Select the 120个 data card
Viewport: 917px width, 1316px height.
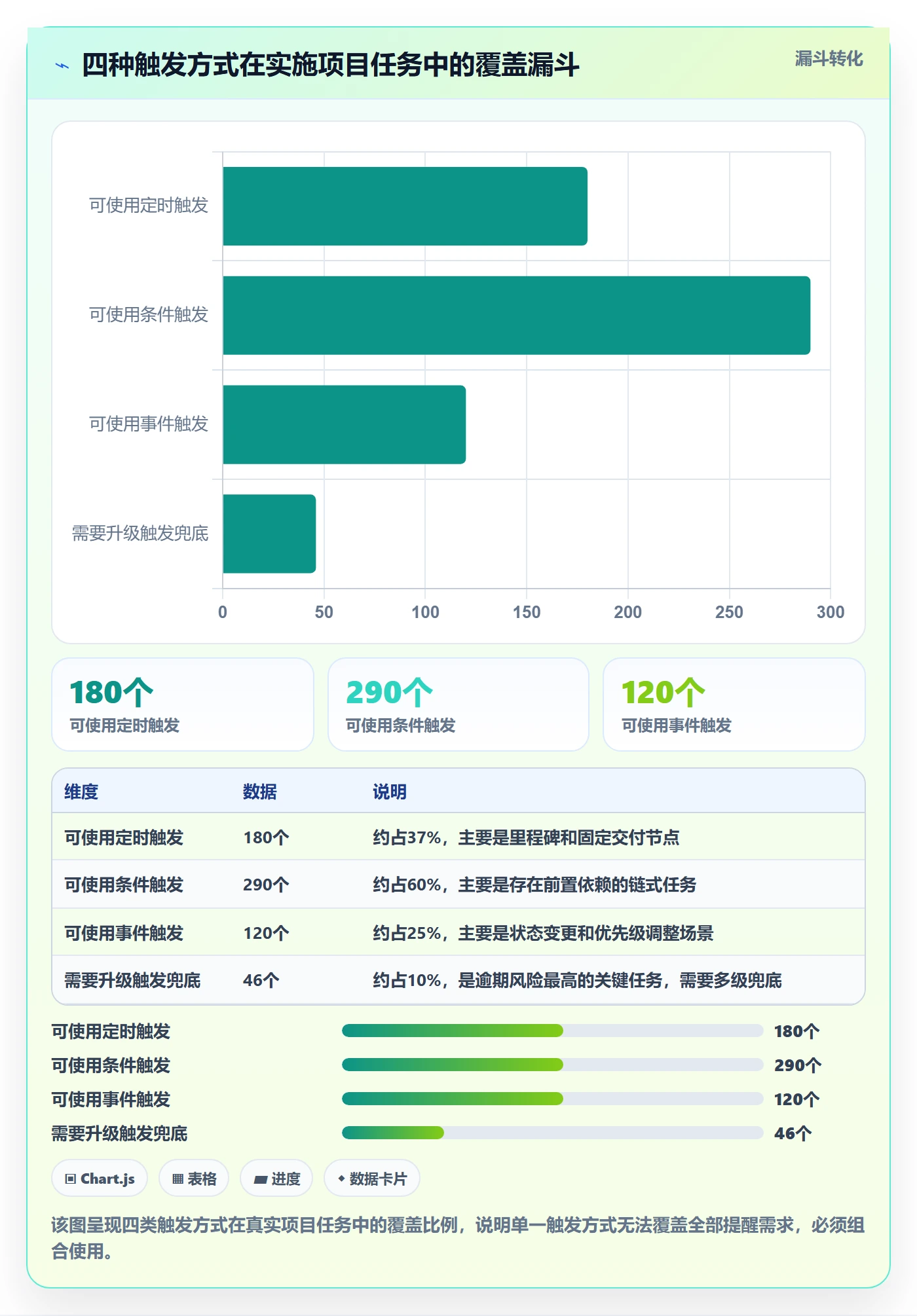[734, 704]
